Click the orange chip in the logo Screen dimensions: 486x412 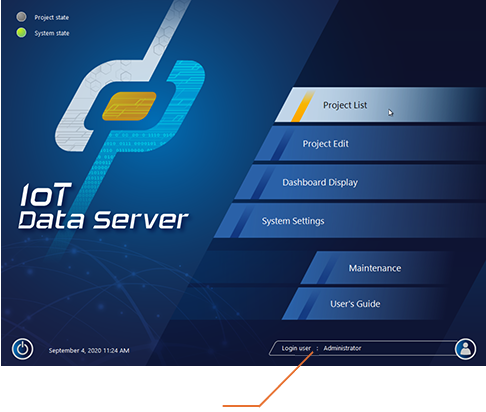coord(129,106)
